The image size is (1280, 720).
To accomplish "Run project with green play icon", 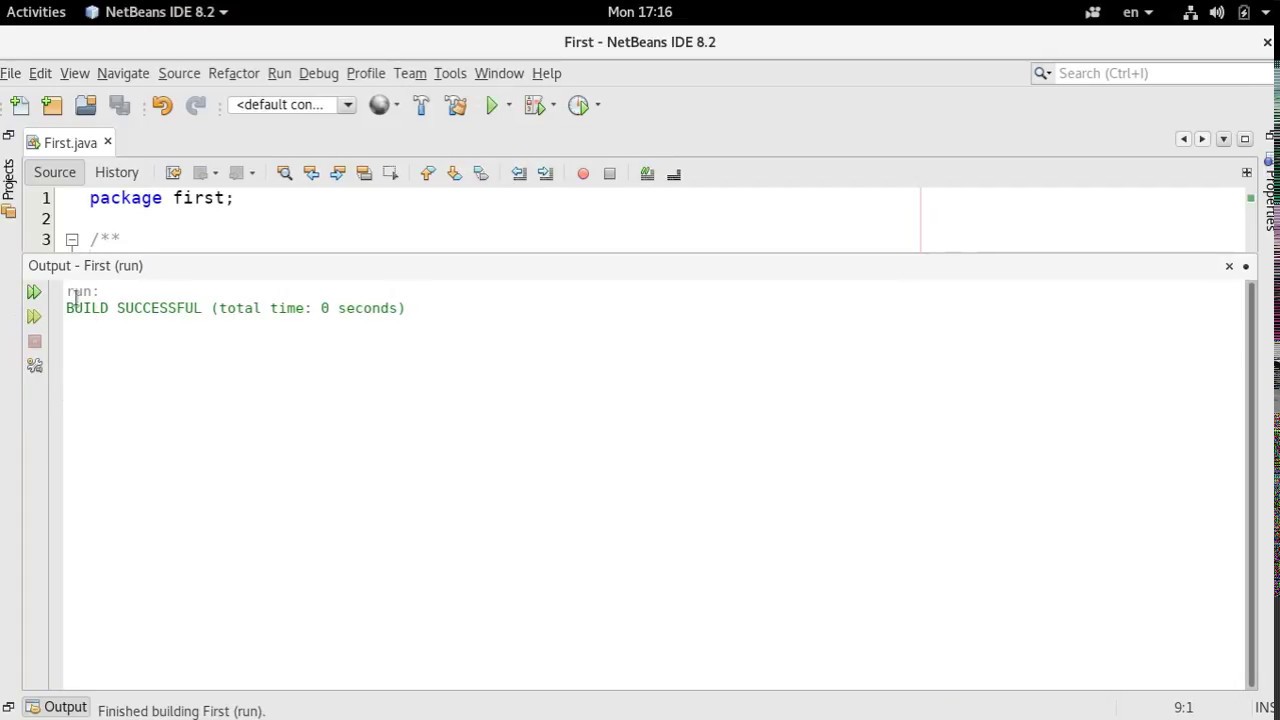I will pyautogui.click(x=492, y=105).
